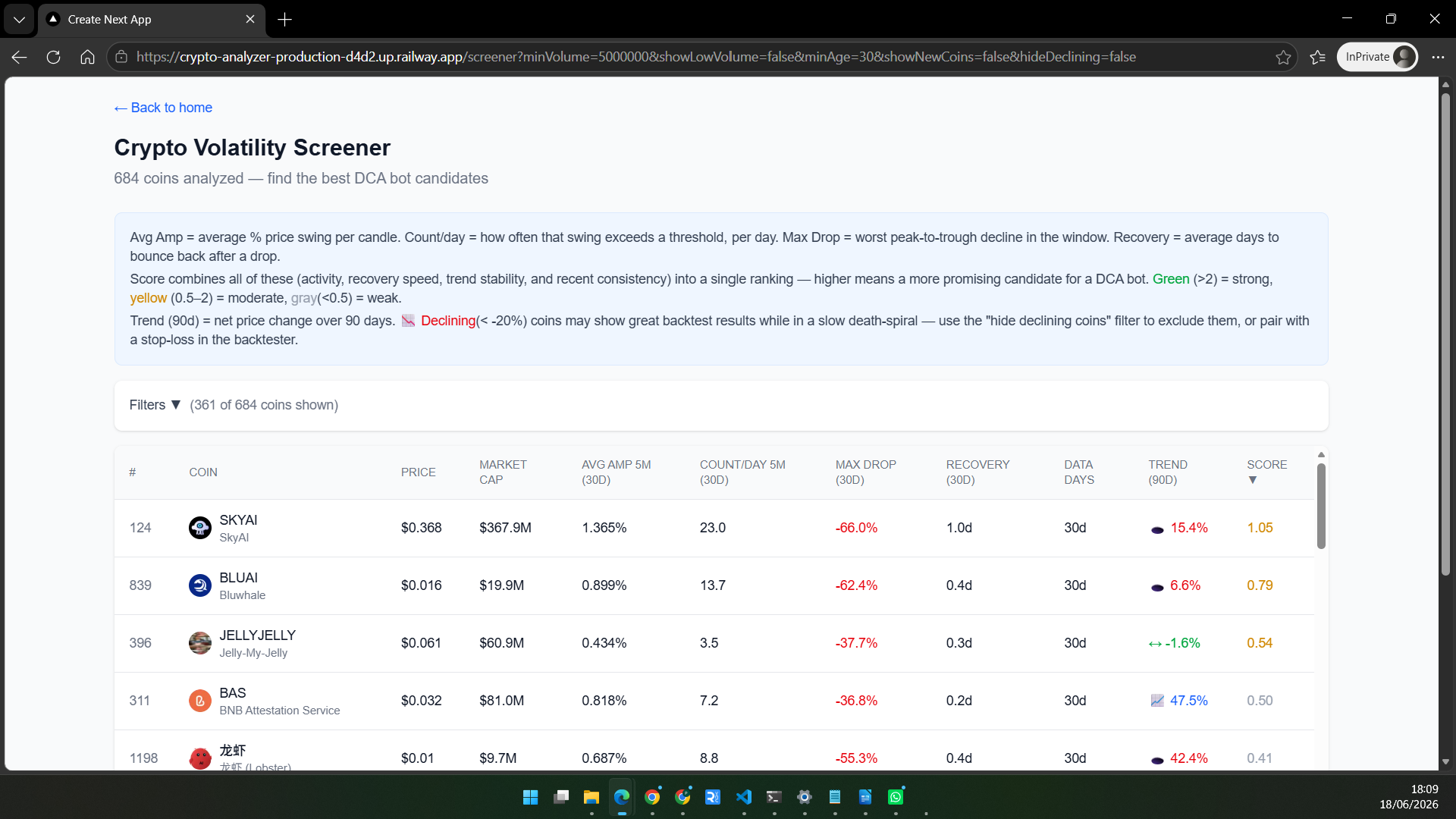
Task: Close the Create Next App tab
Action: pyautogui.click(x=250, y=20)
